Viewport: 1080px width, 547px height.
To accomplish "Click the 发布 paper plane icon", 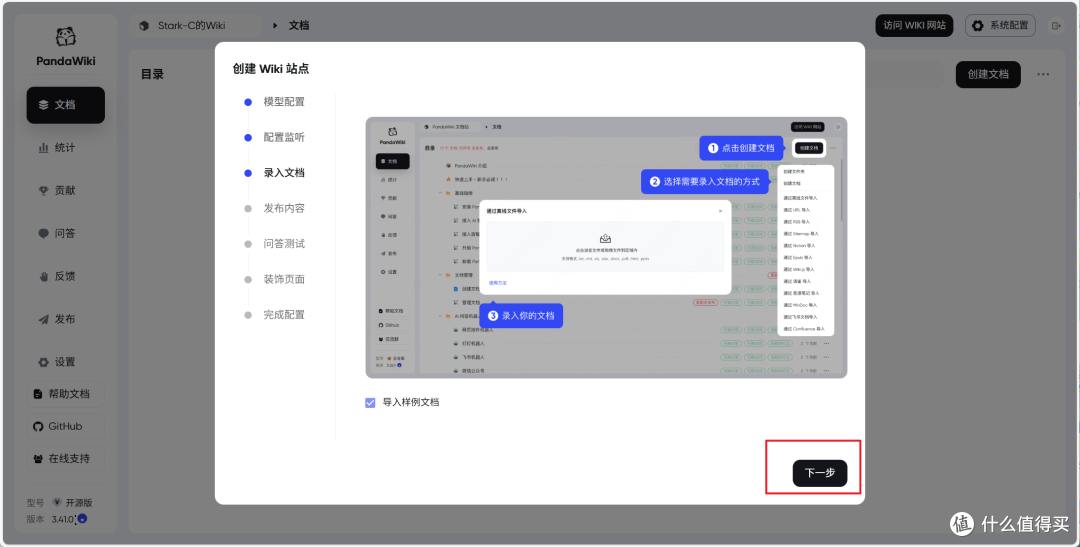I will coord(43,319).
